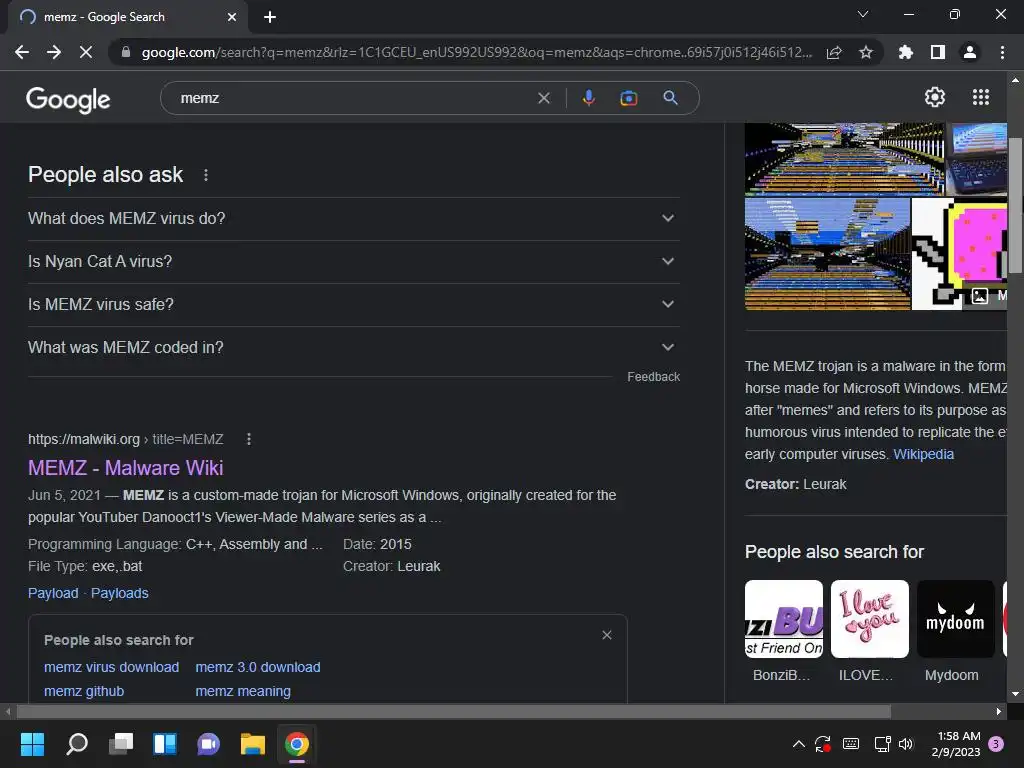Image resolution: width=1024 pixels, height=768 pixels.
Task: Click the Google logo
Action: pyautogui.click(x=68, y=99)
